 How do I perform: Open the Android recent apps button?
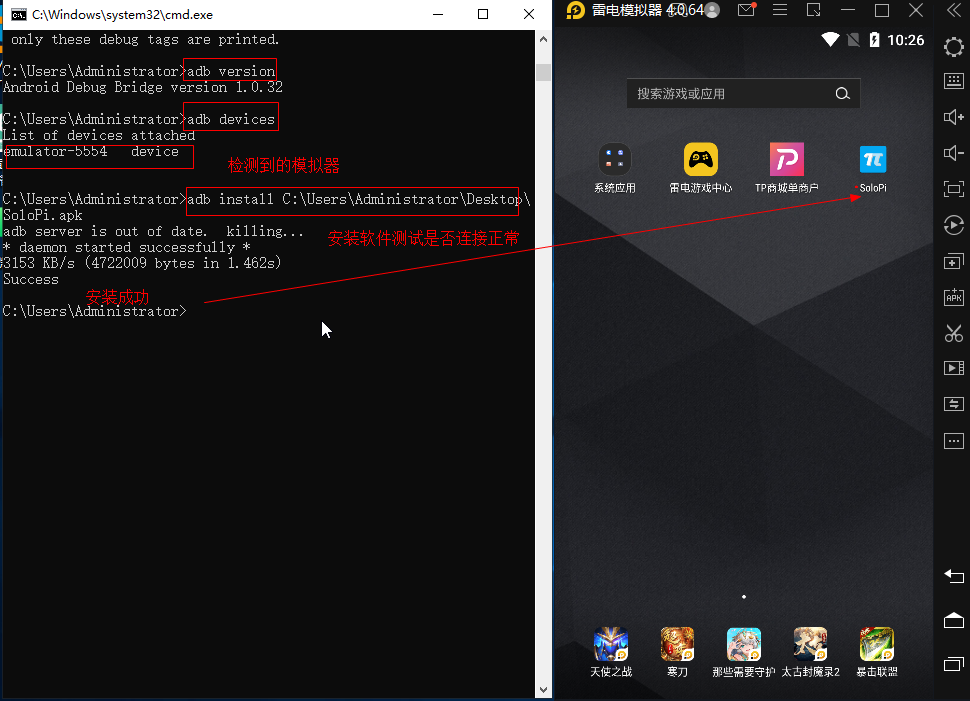[953, 664]
